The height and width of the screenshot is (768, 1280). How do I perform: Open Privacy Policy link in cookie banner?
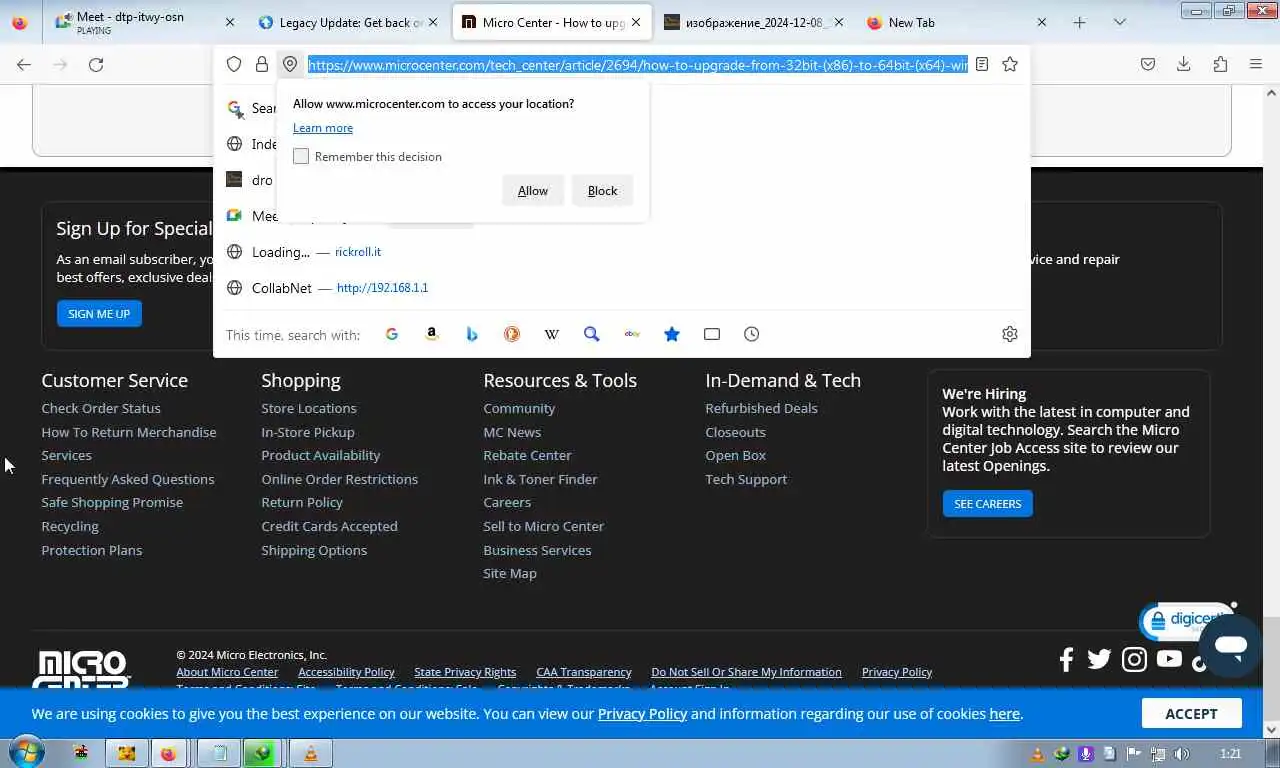642,714
